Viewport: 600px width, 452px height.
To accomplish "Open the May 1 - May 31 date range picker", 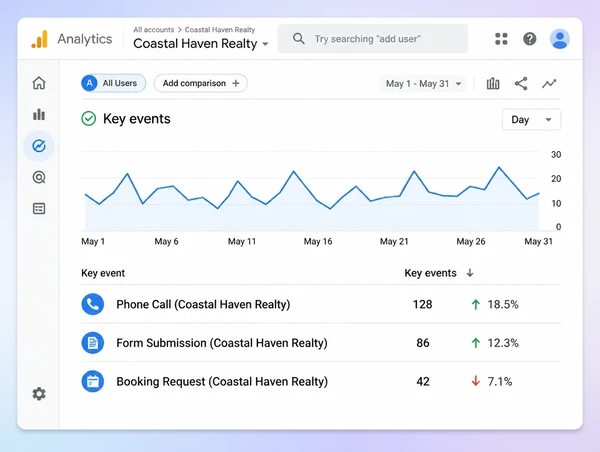I will (x=423, y=83).
